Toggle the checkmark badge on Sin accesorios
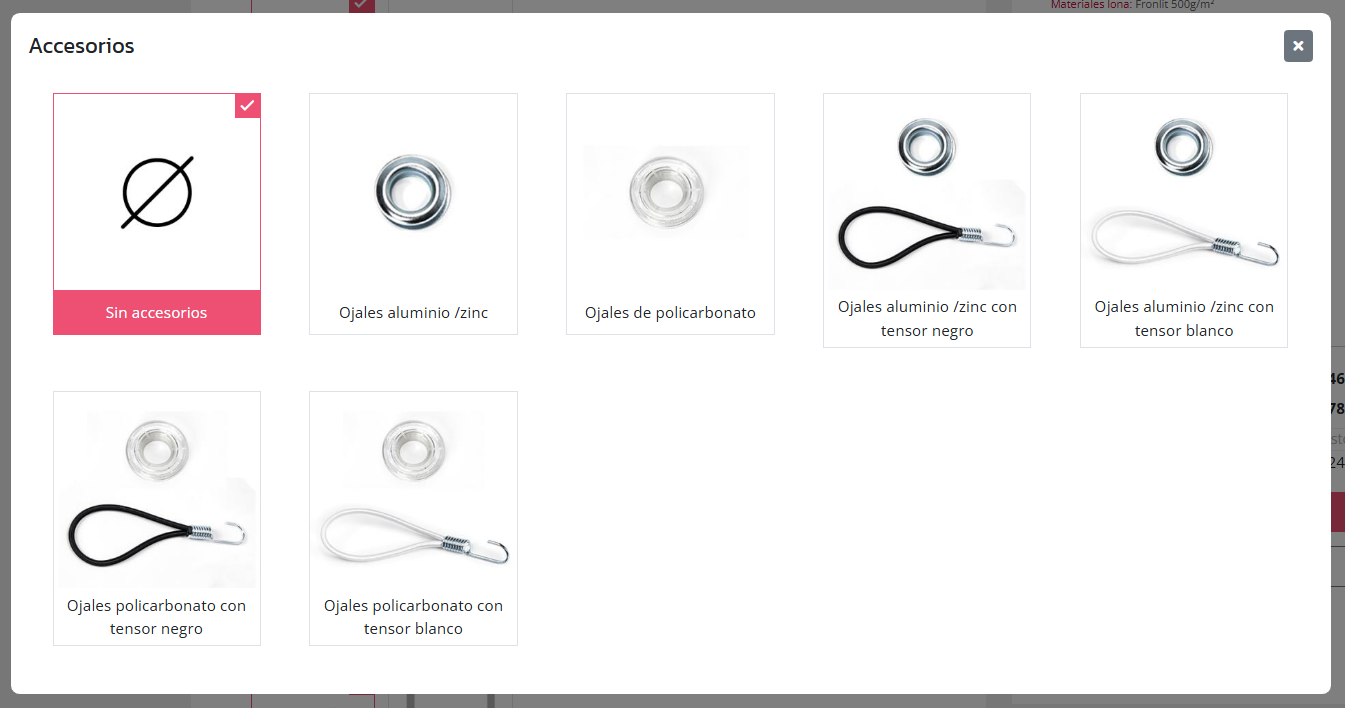This screenshot has width=1345, height=708. pos(248,106)
